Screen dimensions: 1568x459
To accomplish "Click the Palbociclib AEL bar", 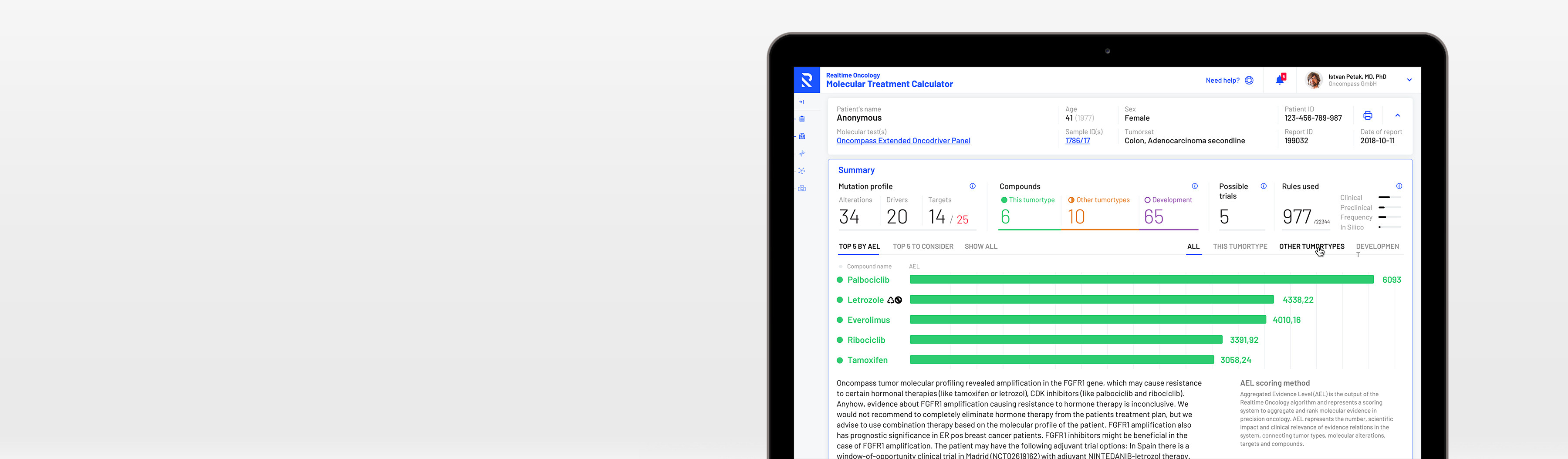I will (1141, 280).
